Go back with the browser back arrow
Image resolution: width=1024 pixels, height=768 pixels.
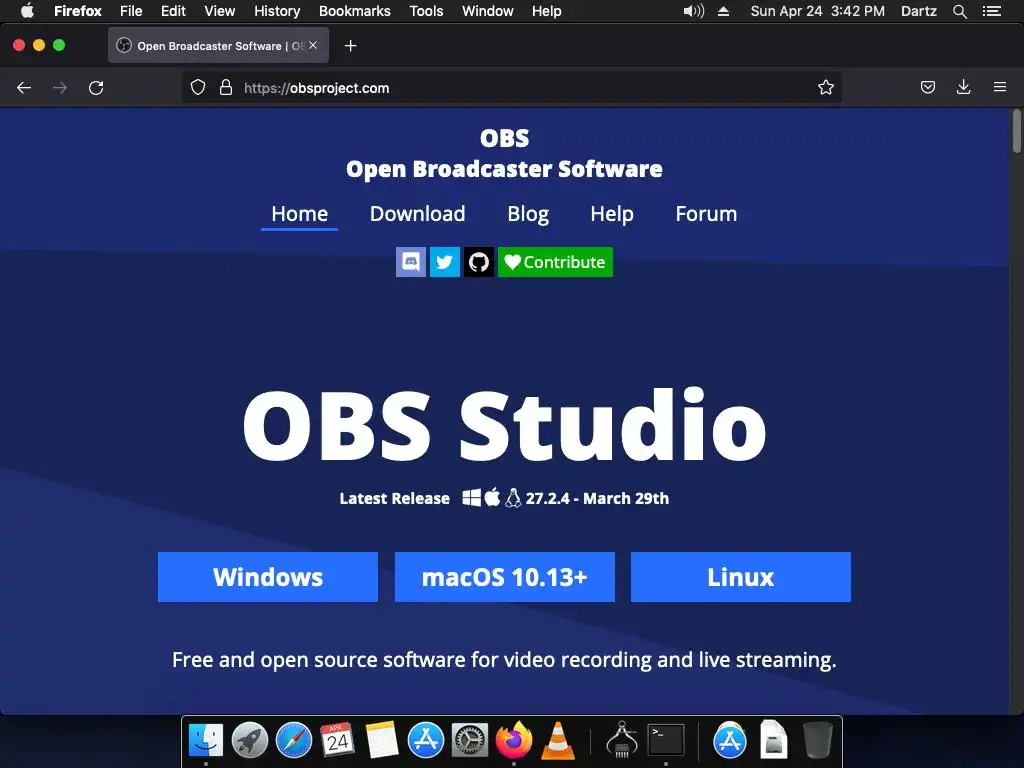(x=24, y=88)
